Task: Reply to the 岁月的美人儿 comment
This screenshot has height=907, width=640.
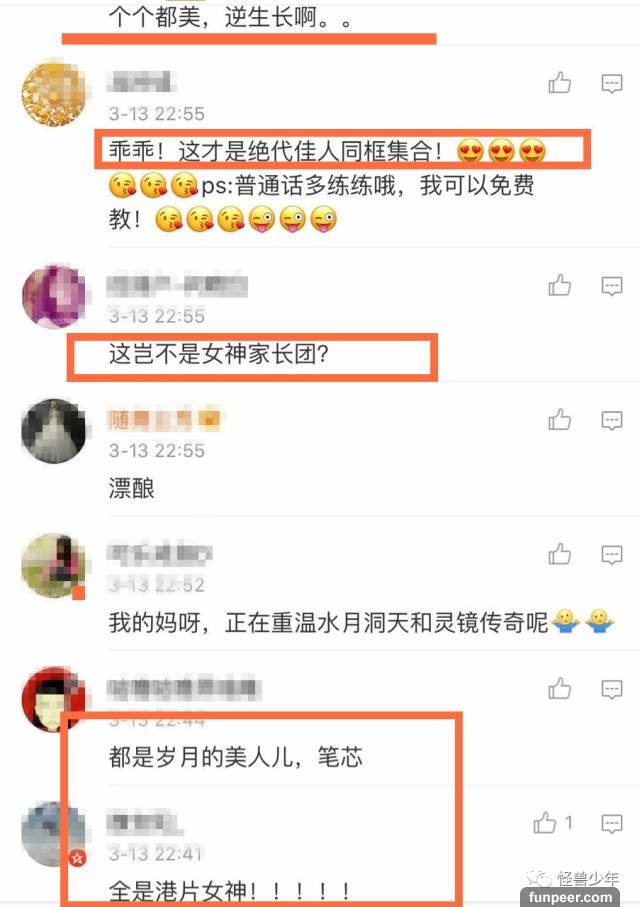Action: 612,689
